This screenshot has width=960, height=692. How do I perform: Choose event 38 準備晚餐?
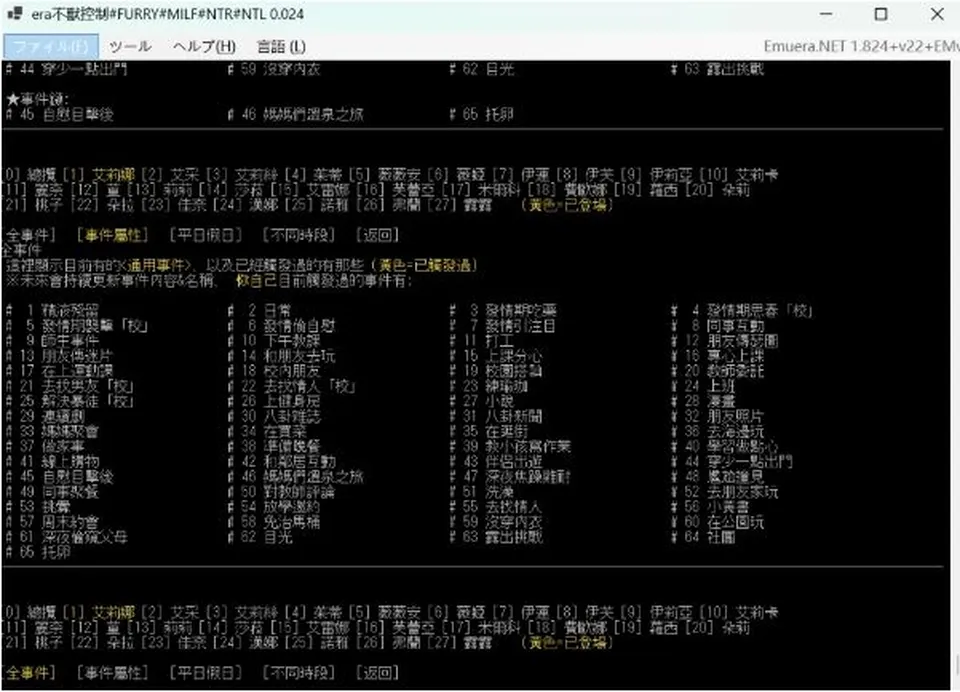pos(274,446)
